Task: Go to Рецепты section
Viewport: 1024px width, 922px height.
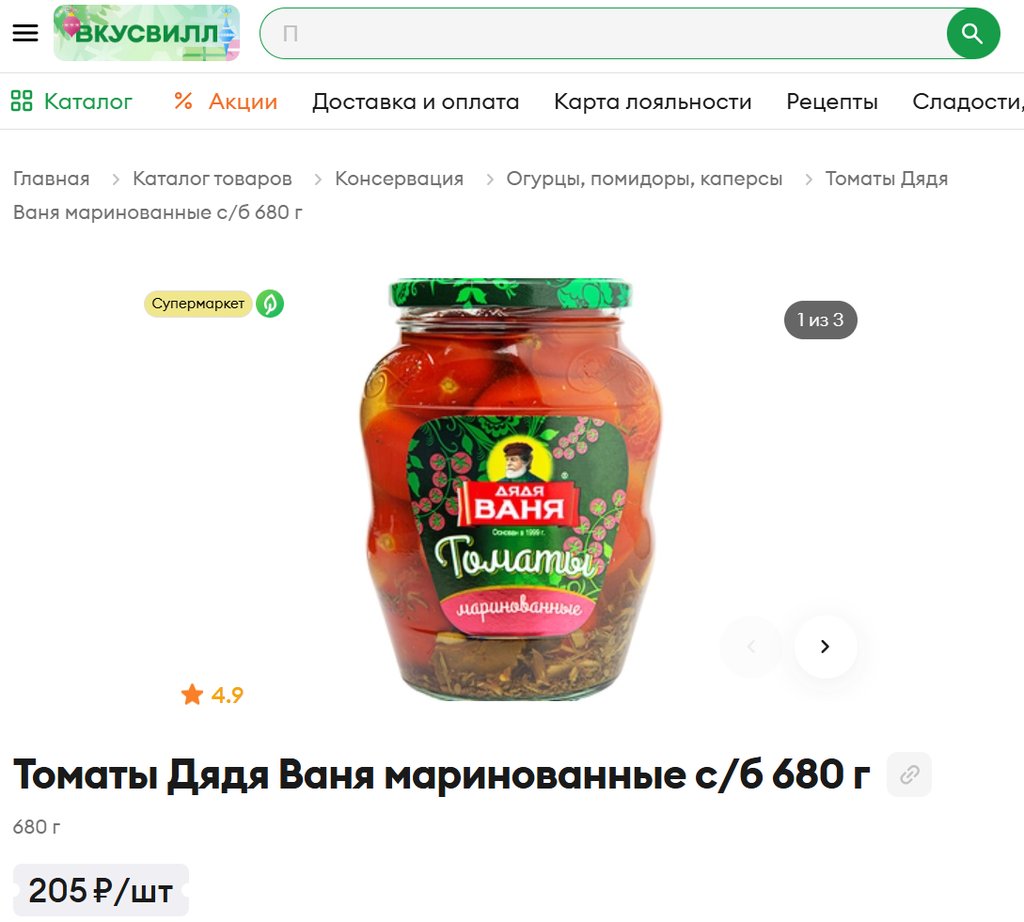Action: [831, 101]
